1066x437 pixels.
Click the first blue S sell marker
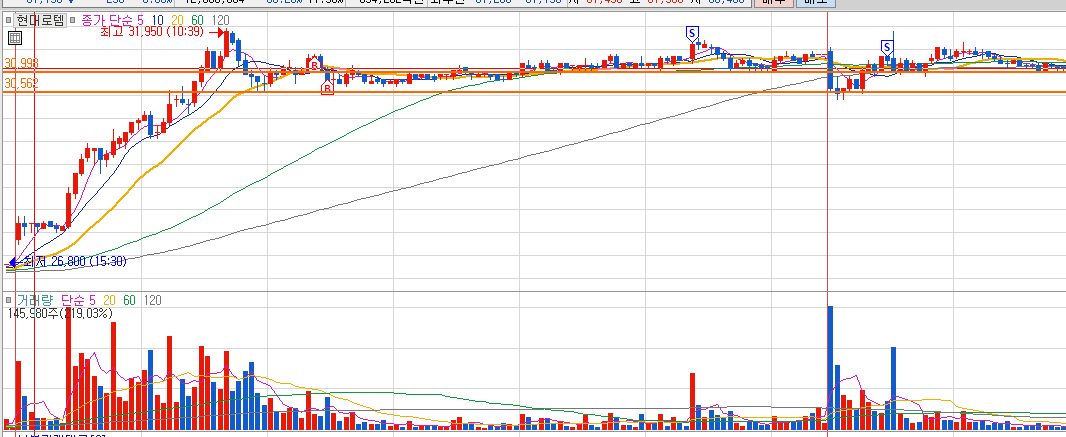(x=692, y=32)
